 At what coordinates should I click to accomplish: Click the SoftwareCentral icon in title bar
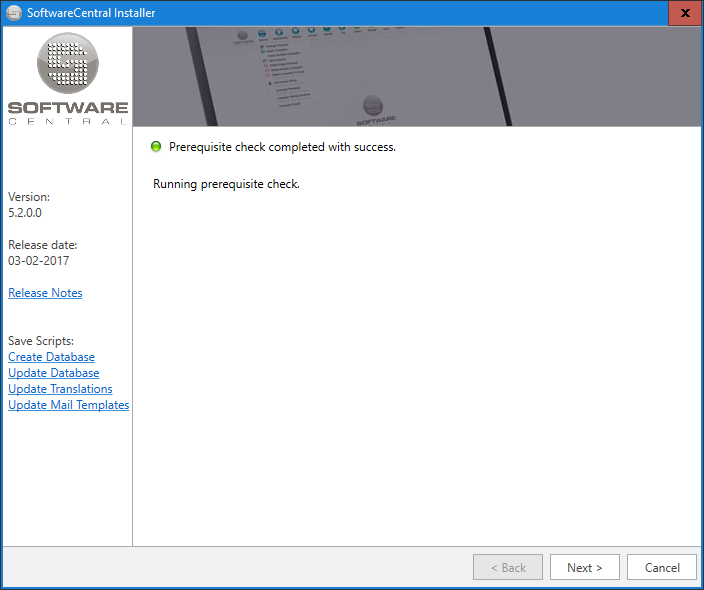(x=14, y=13)
